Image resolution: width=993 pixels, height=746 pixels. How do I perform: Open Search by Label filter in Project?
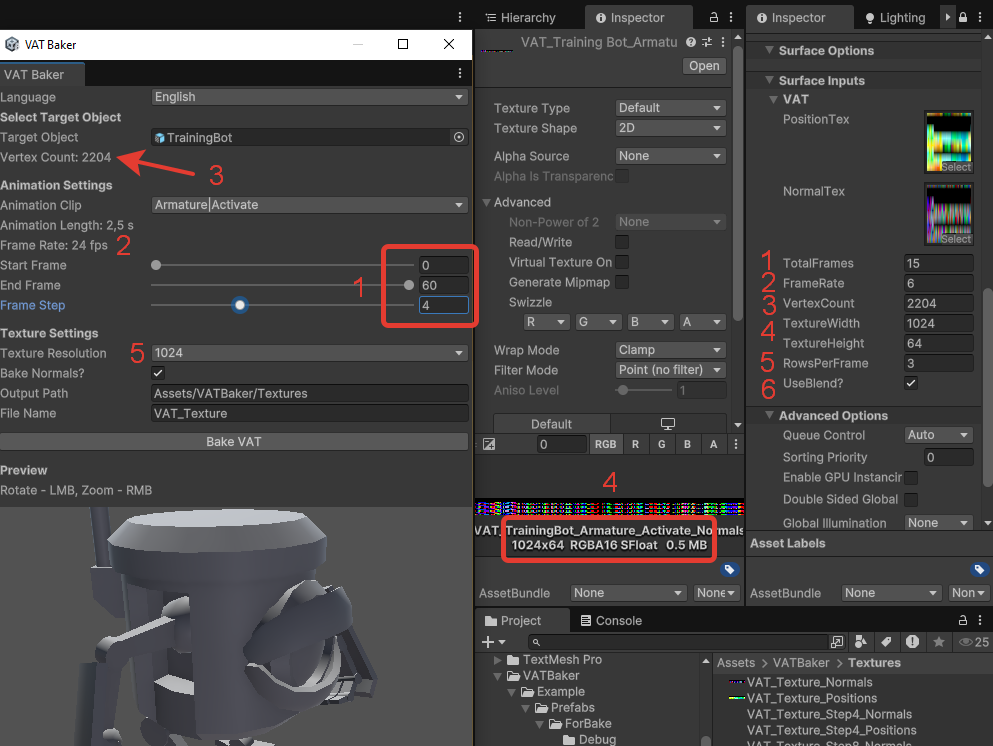click(x=886, y=642)
